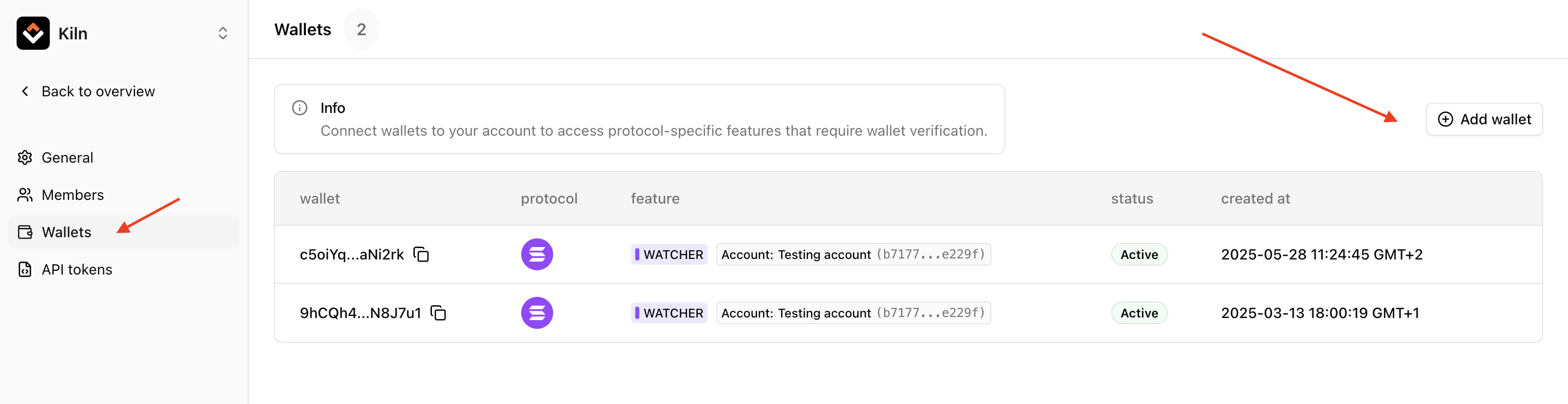Click the second row's Testing account badge
The height and width of the screenshot is (404, 1568).
[853, 313]
